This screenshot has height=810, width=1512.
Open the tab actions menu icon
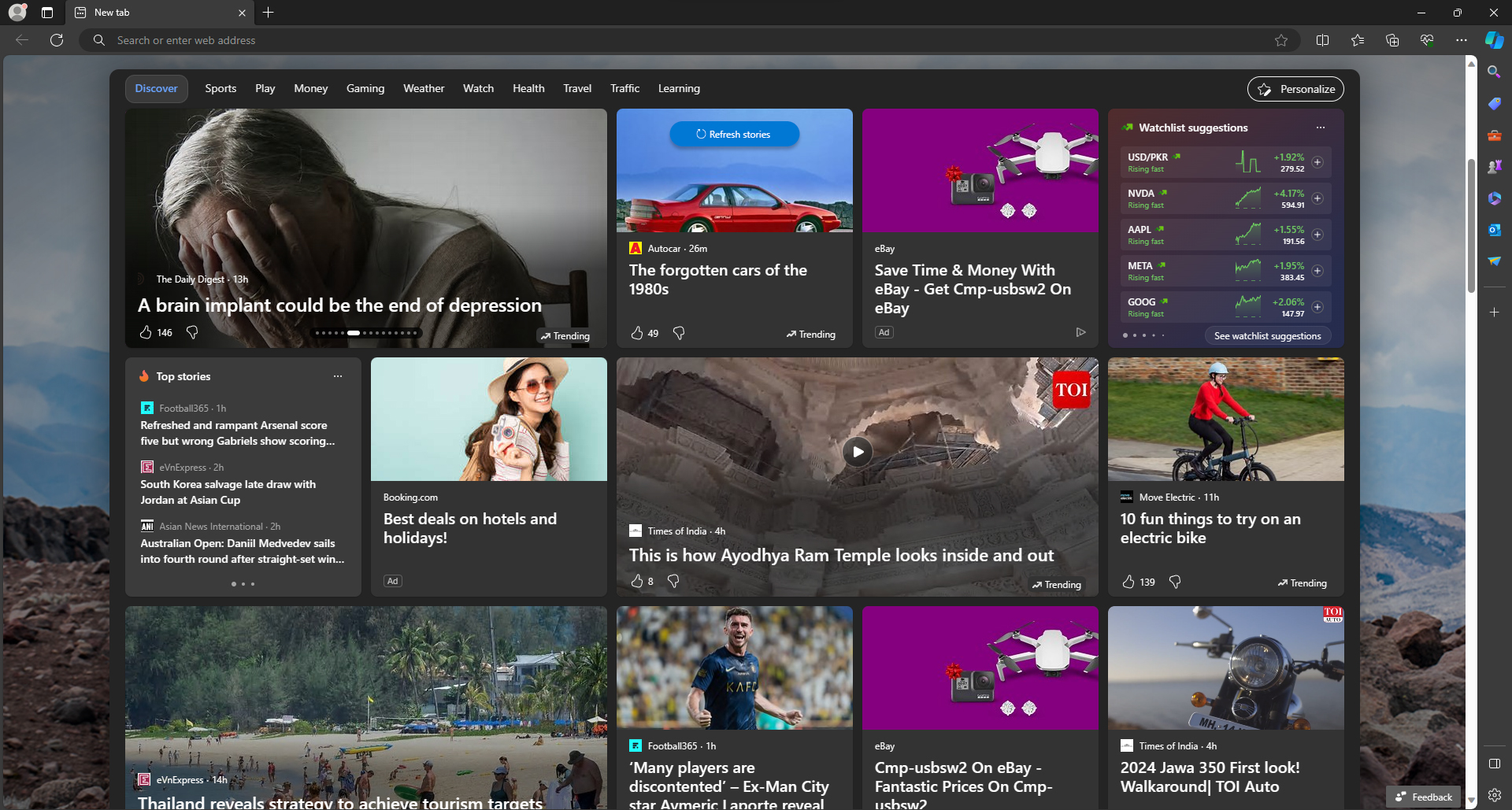(x=47, y=13)
